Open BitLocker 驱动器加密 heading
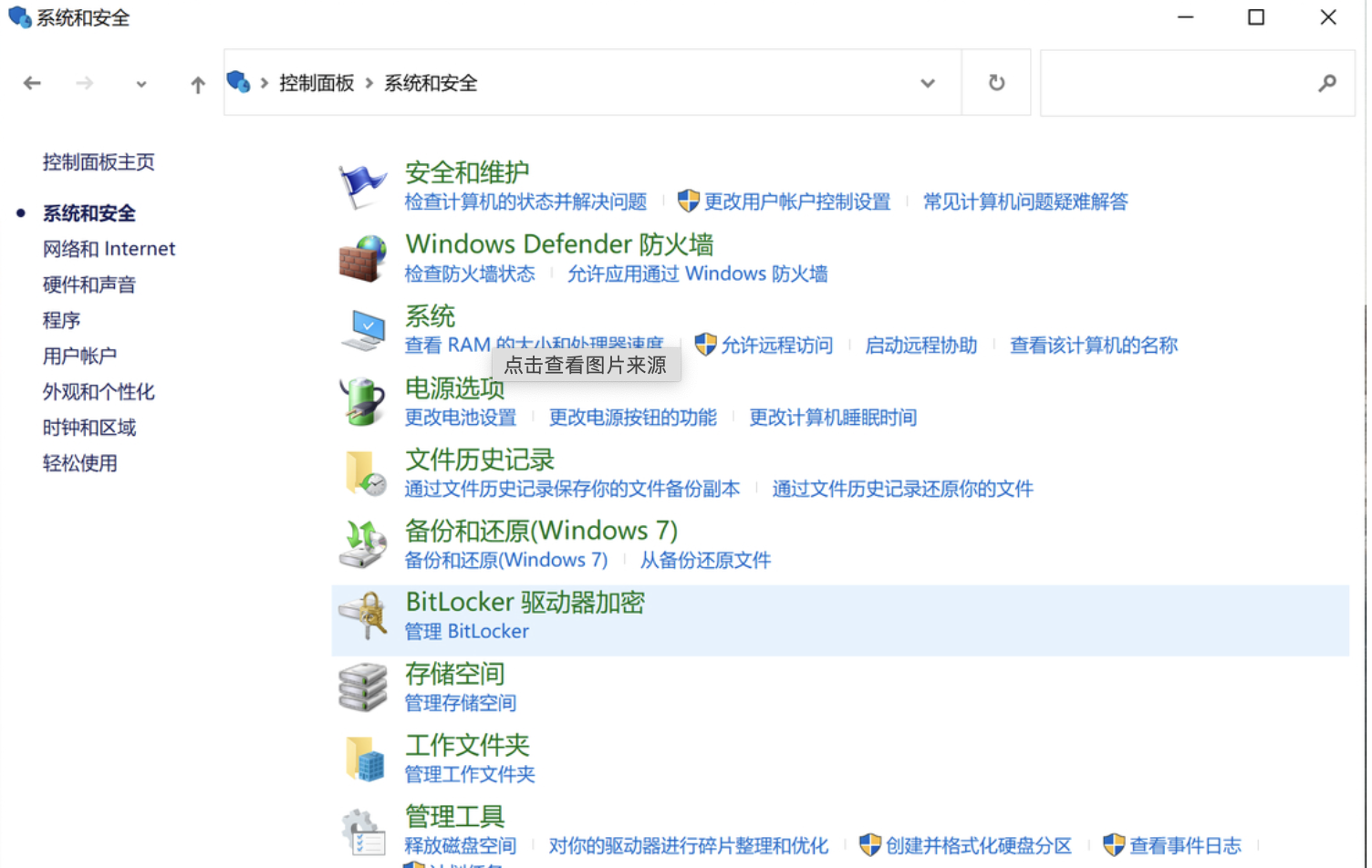This screenshot has height=868, width=1372. 525,603
